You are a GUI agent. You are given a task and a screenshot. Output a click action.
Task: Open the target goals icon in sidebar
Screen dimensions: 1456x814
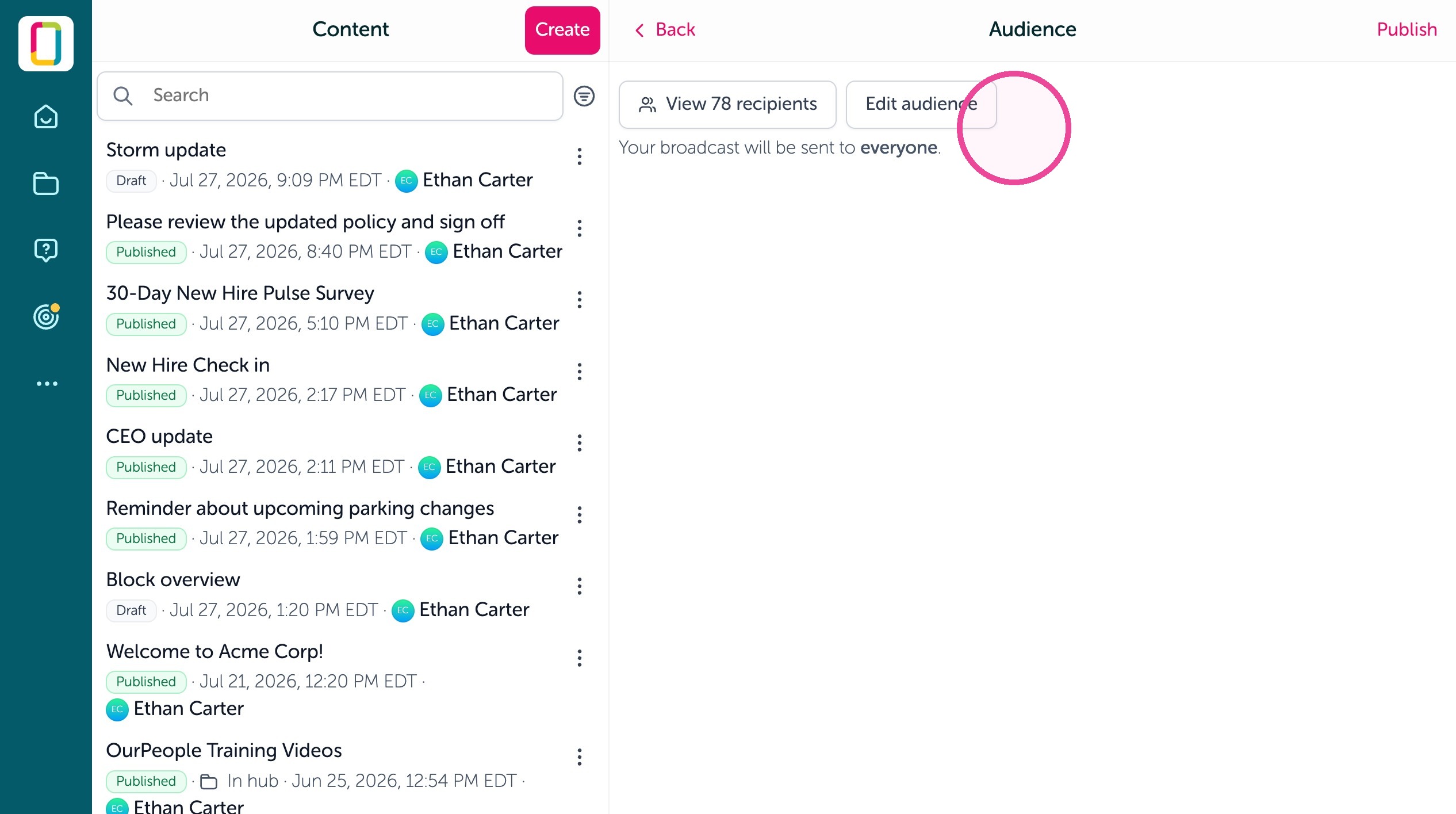(46, 316)
